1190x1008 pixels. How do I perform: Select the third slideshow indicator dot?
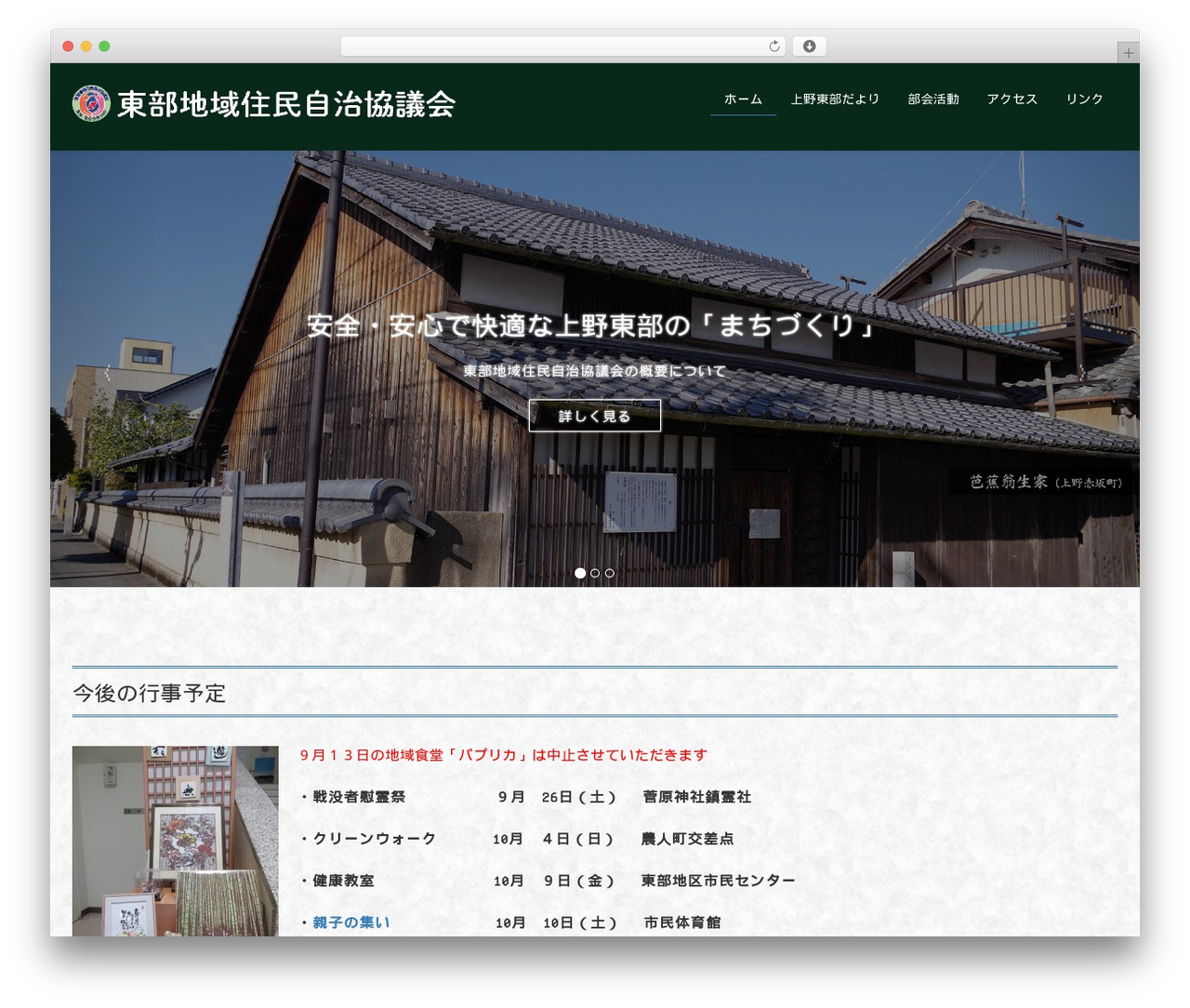click(610, 573)
